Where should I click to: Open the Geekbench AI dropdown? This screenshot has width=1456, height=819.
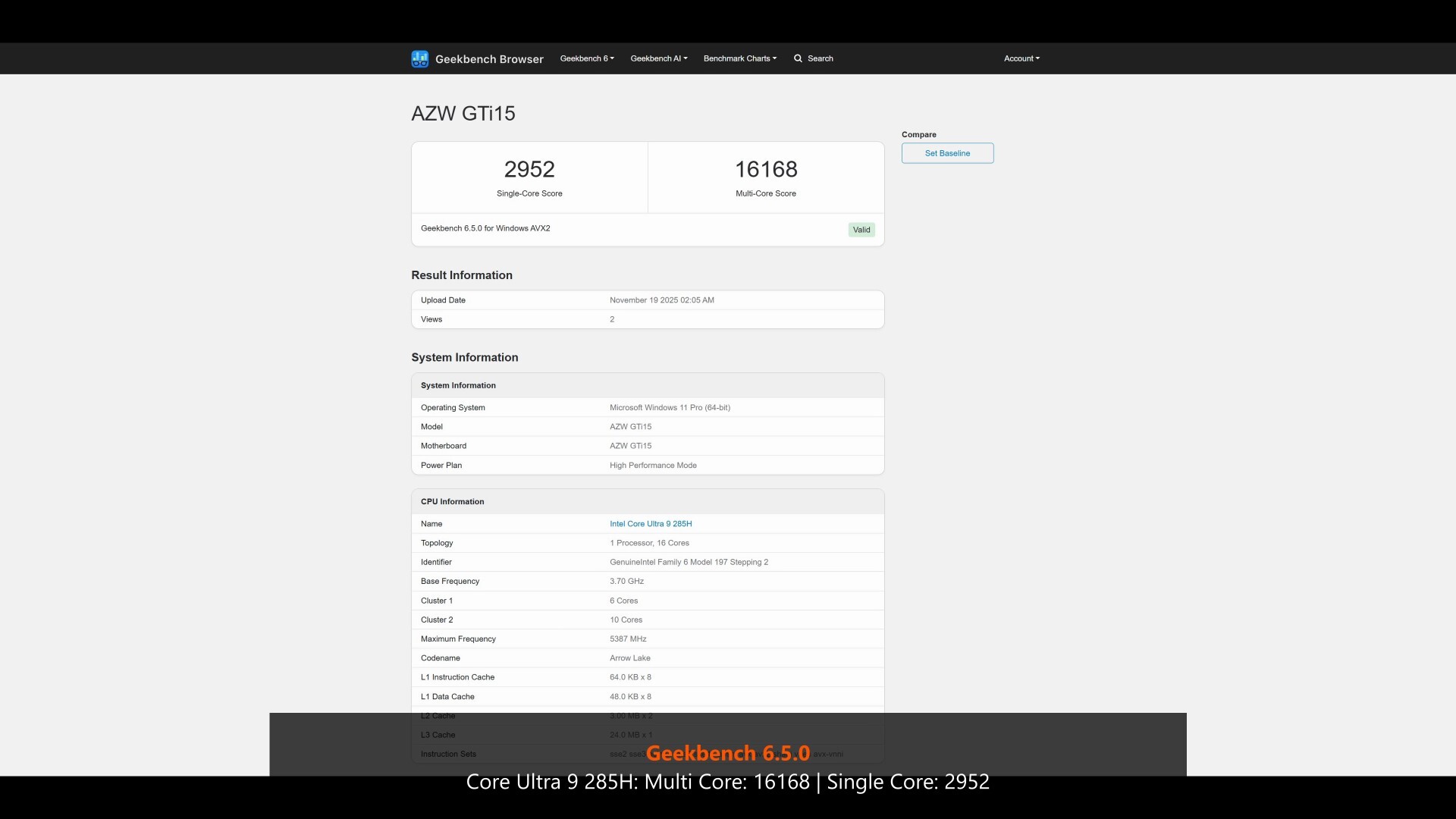pyautogui.click(x=657, y=58)
